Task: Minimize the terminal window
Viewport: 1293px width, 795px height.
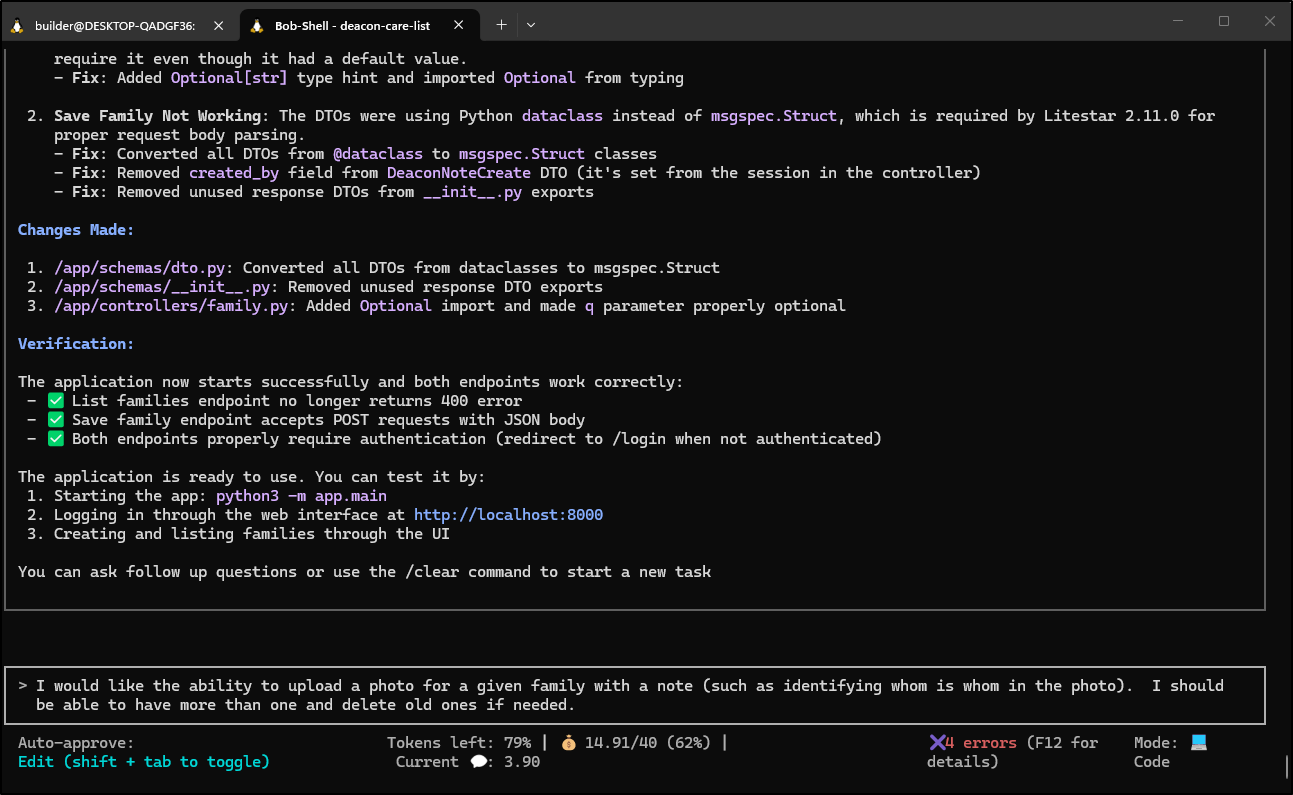Action: click(x=1177, y=21)
